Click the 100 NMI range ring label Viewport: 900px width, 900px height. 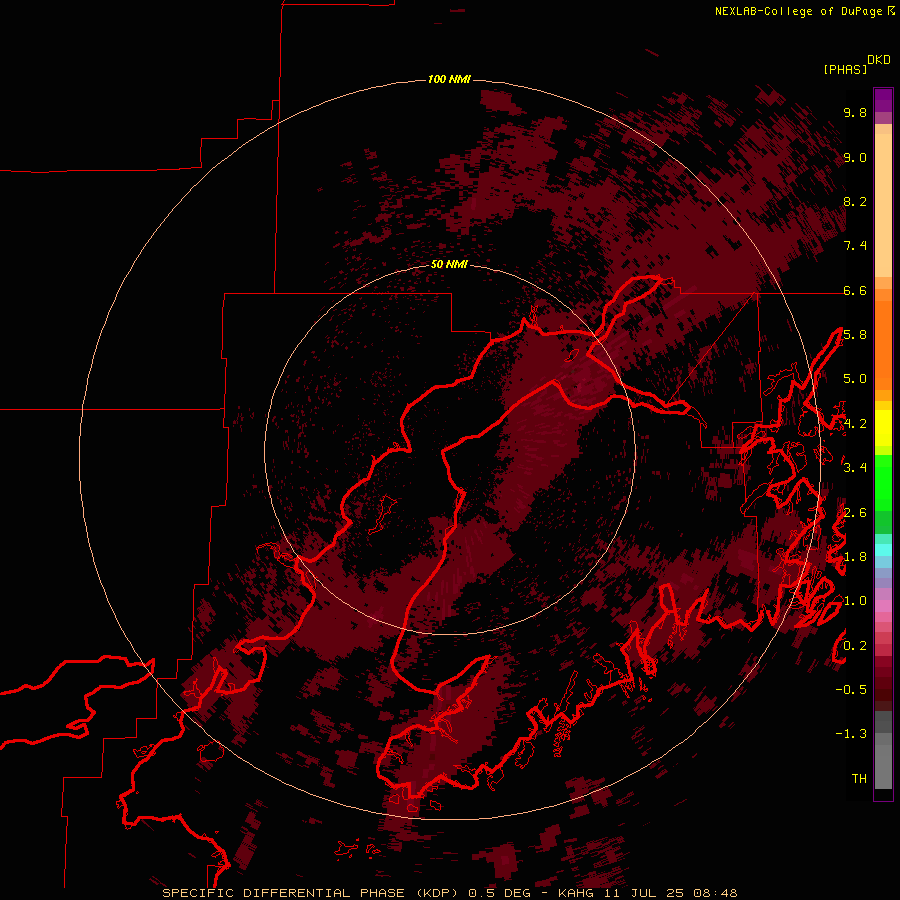449,79
